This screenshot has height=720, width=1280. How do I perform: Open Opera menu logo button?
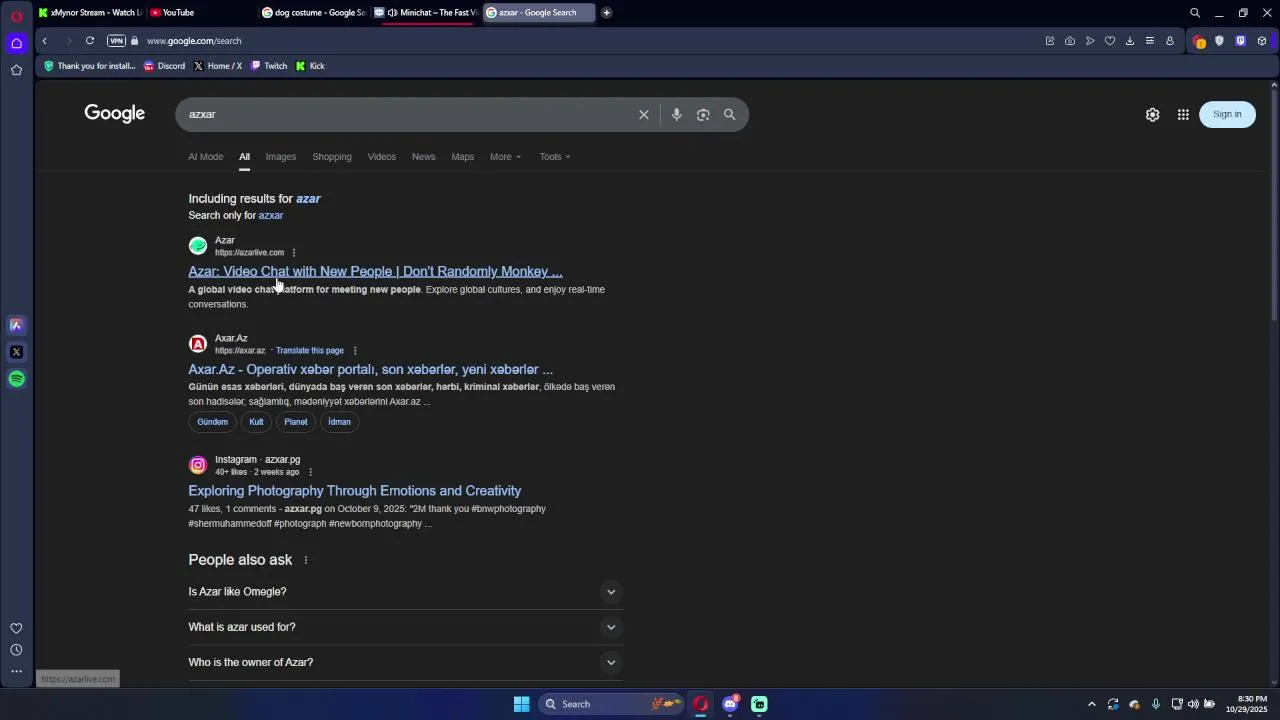pos(17,16)
